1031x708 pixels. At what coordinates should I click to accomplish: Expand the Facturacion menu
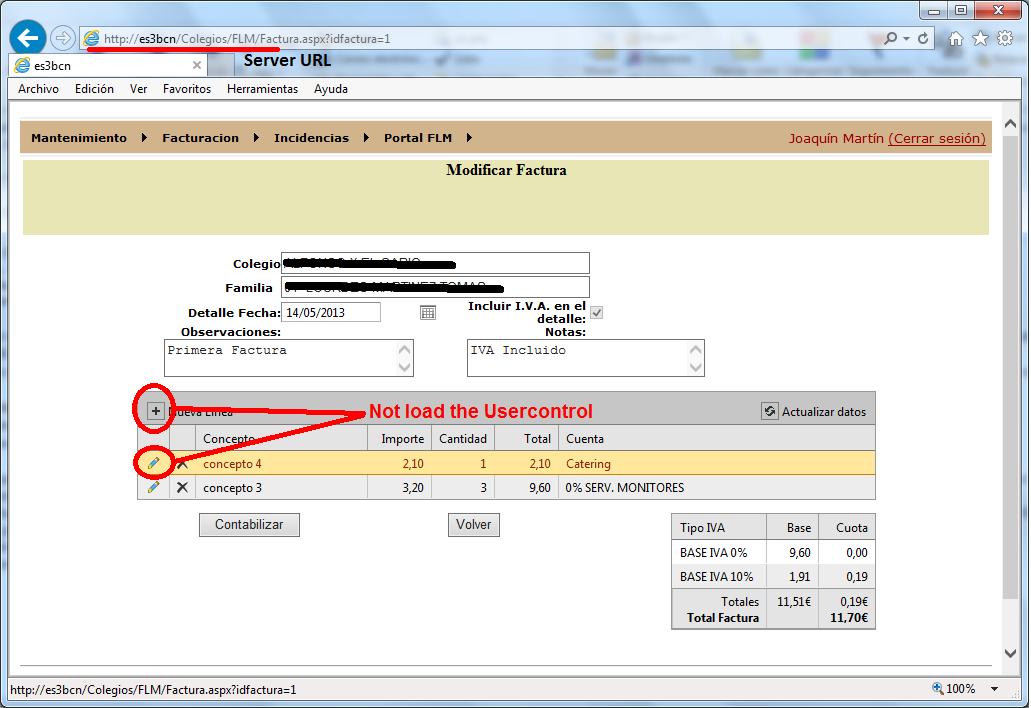[210, 138]
